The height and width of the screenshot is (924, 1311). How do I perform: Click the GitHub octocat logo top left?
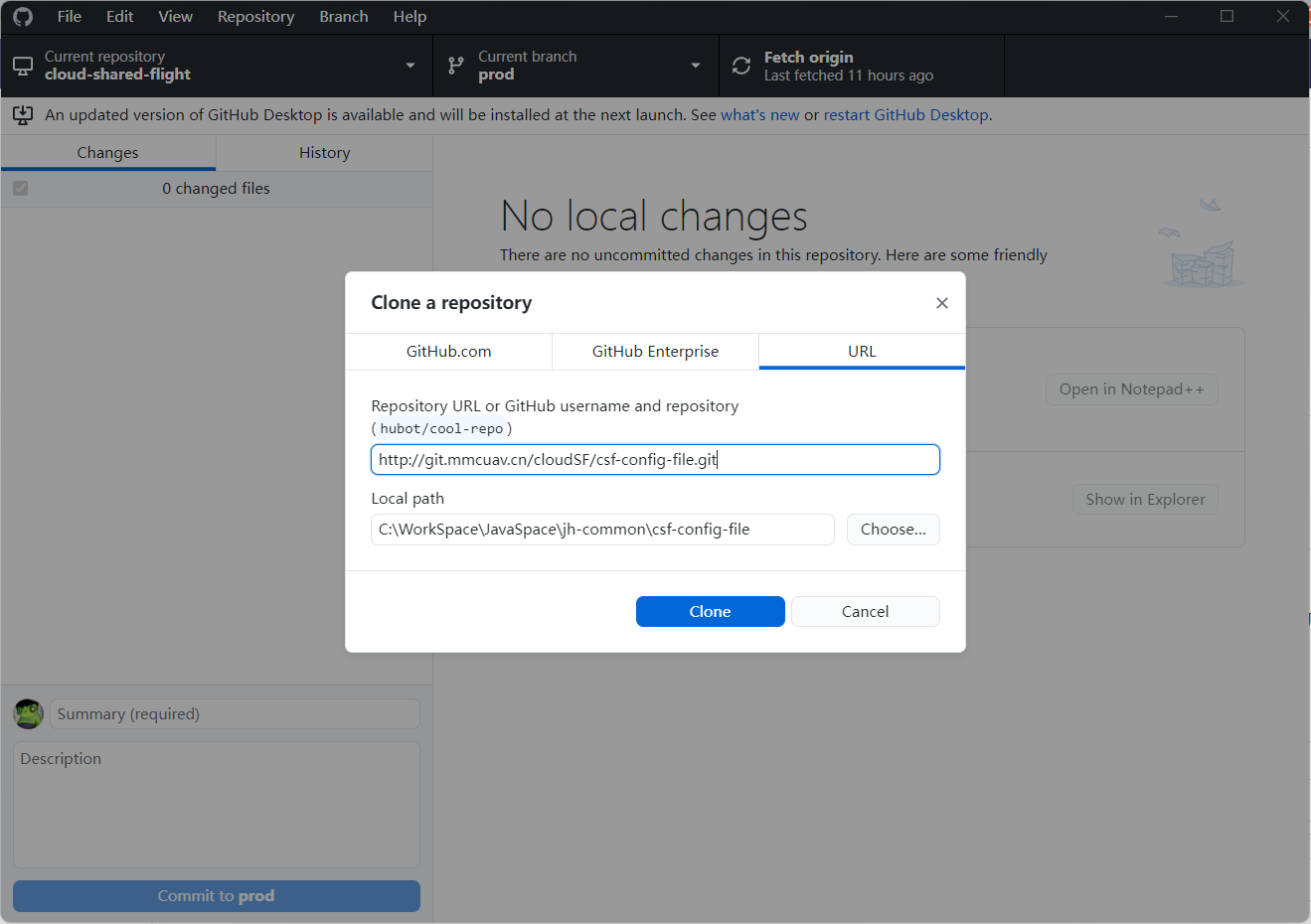[22, 16]
